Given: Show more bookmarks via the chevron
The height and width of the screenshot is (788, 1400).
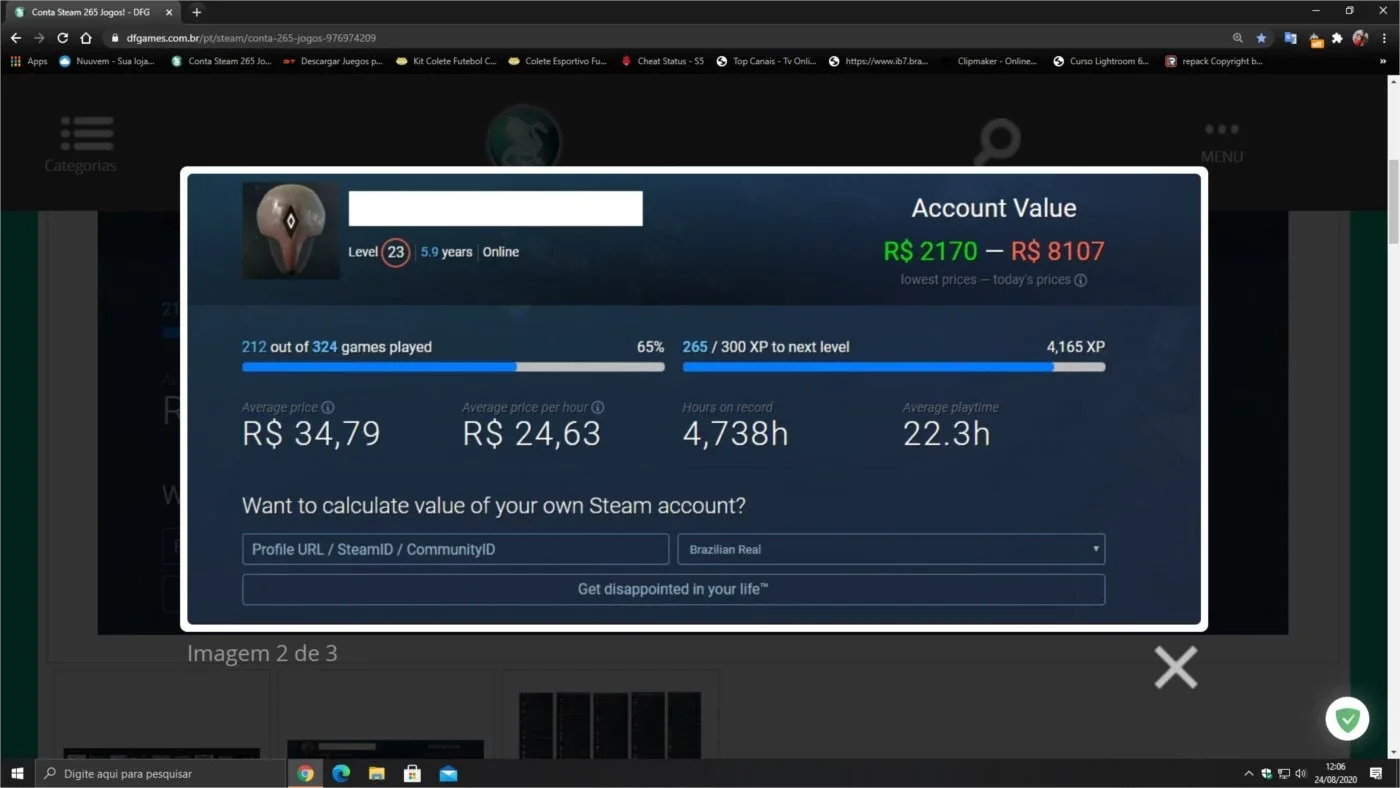Looking at the screenshot, I should click(x=1384, y=61).
